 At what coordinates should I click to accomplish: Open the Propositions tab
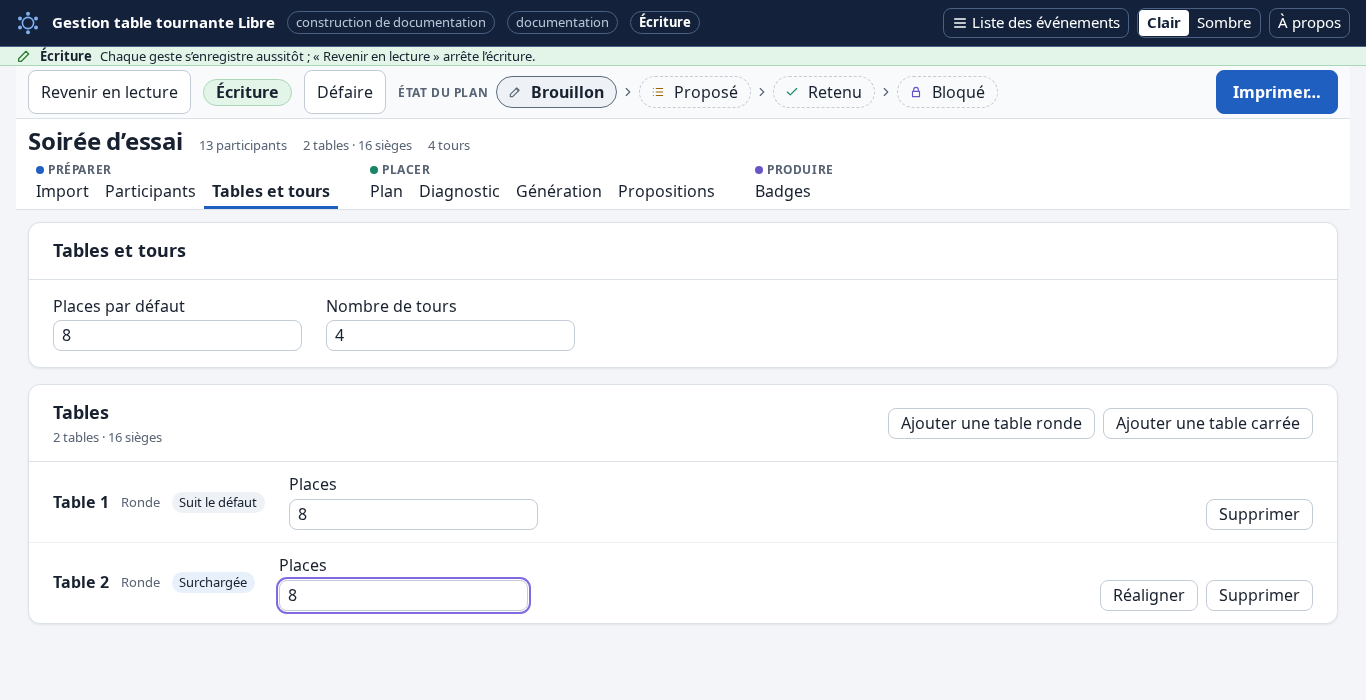(x=666, y=191)
